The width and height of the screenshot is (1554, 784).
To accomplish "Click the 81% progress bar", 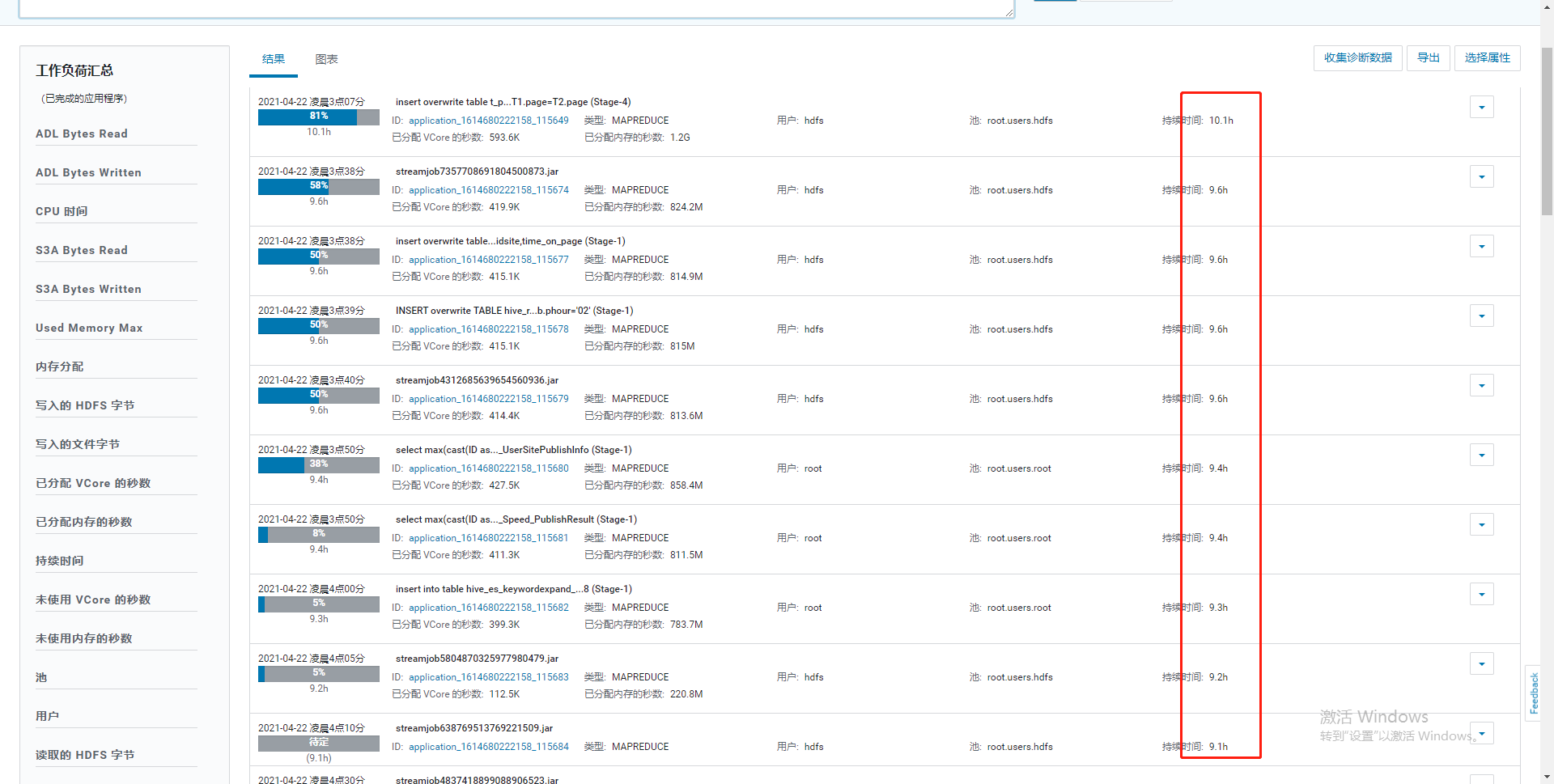I will pos(319,117).
